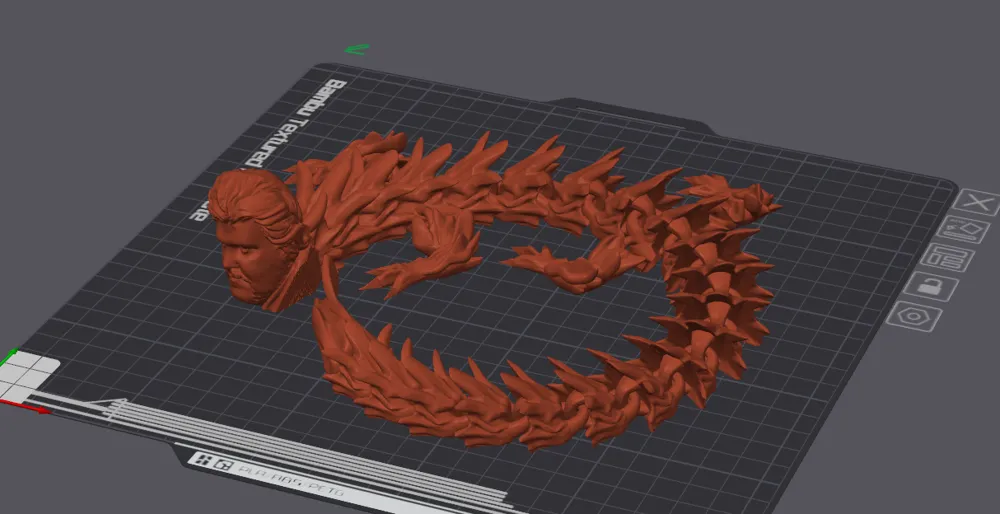Click the green arrow above the plate
Image resolution: width=1000 pixels, height=514 pixels.
tap(356, 49)
